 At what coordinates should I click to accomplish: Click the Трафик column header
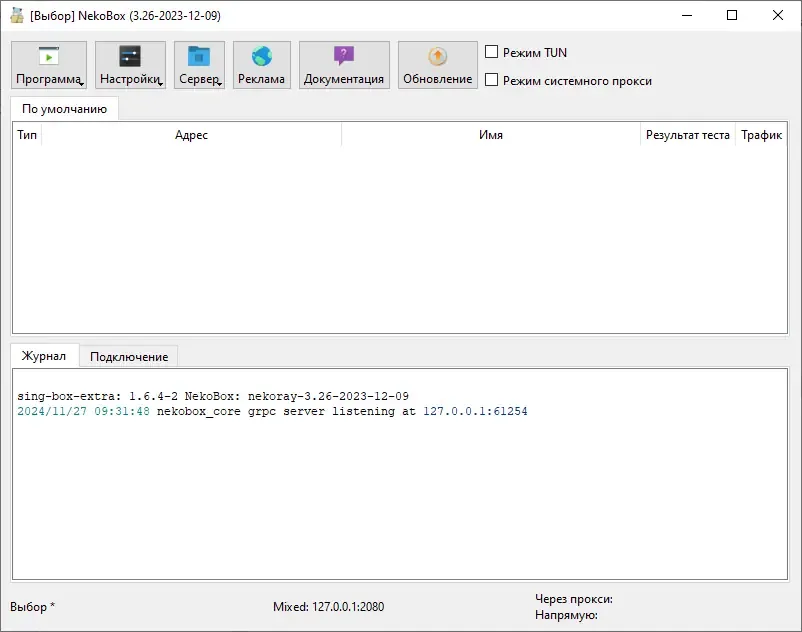click(x=761, y=135)
